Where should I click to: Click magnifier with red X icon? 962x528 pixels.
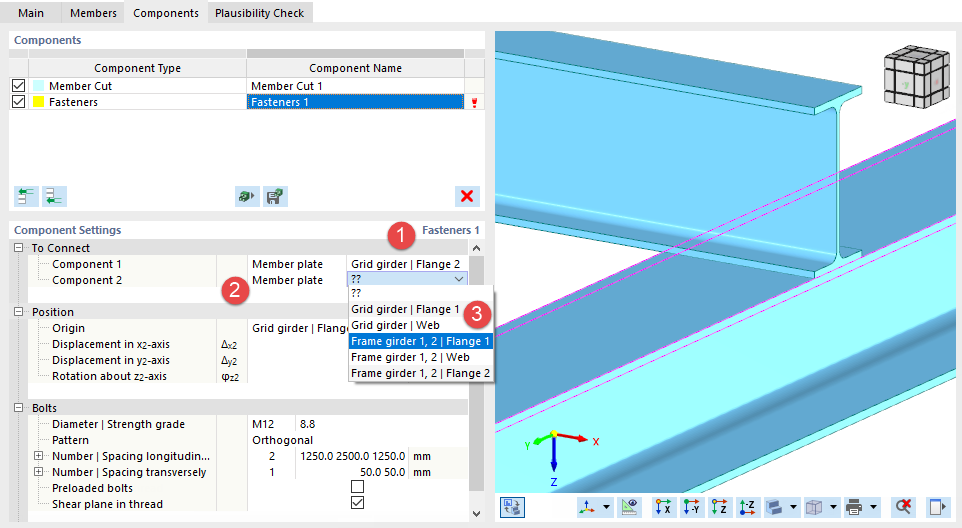tap(904, 507)
